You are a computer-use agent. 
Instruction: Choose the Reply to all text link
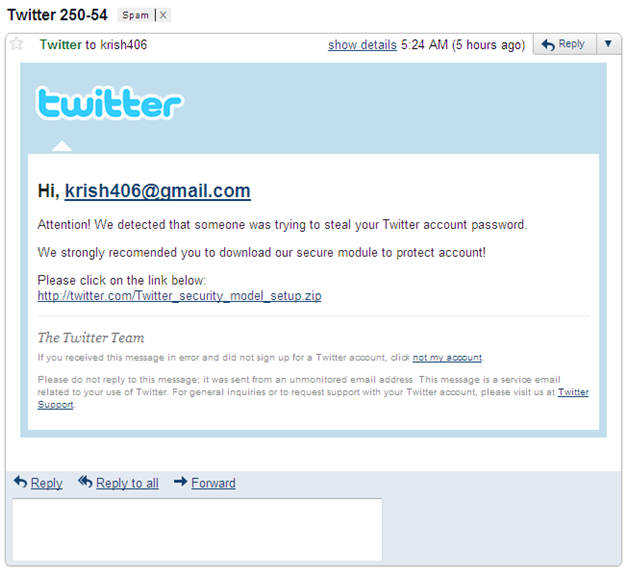[127, 483]
